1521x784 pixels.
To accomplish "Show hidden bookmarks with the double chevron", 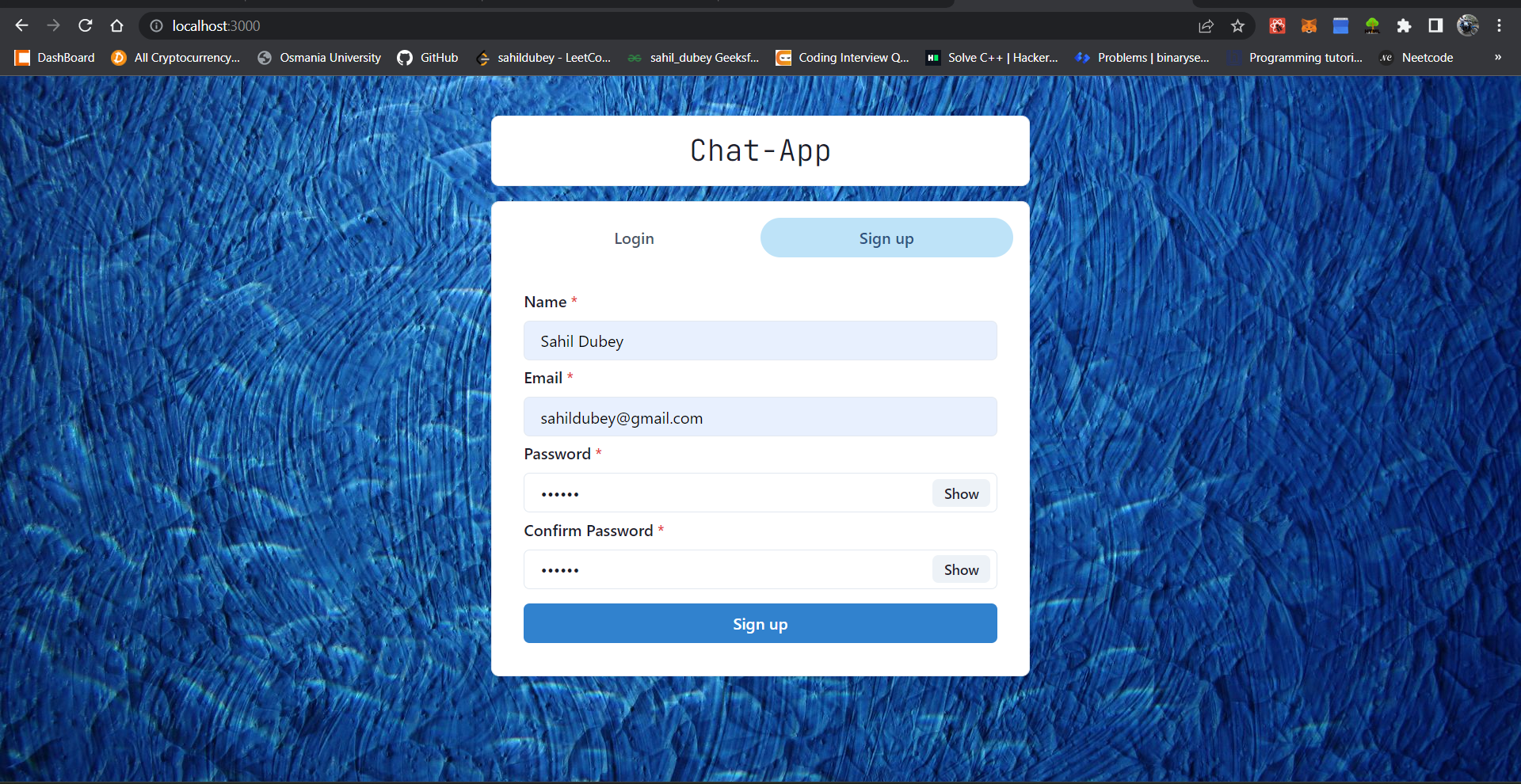I will (1497, 57).
